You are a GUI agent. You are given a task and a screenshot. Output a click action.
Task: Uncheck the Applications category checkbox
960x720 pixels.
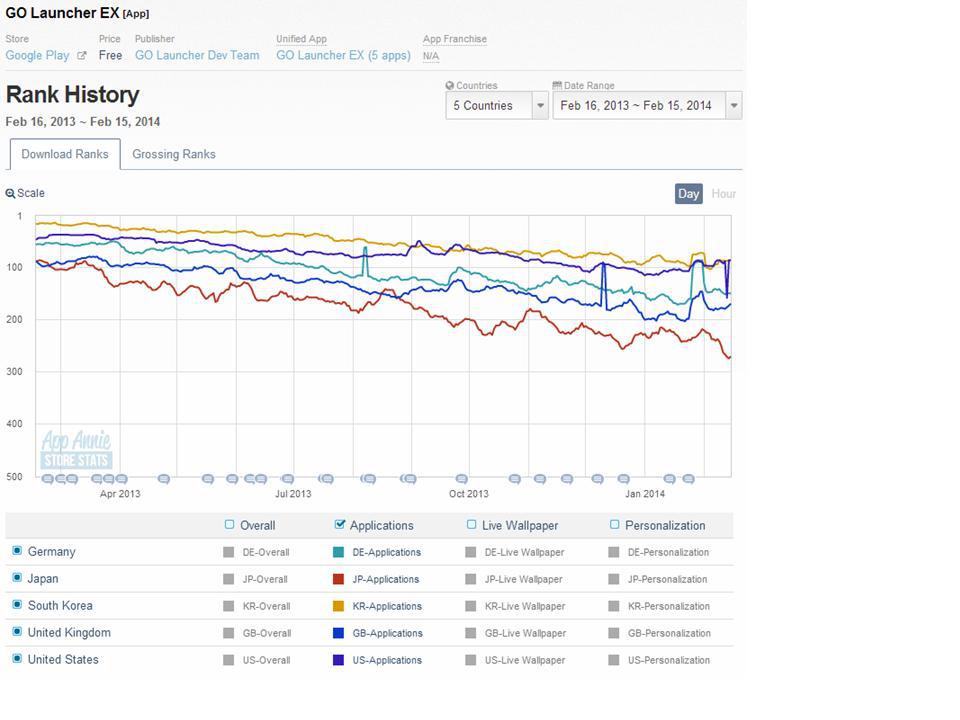point(340,525)
